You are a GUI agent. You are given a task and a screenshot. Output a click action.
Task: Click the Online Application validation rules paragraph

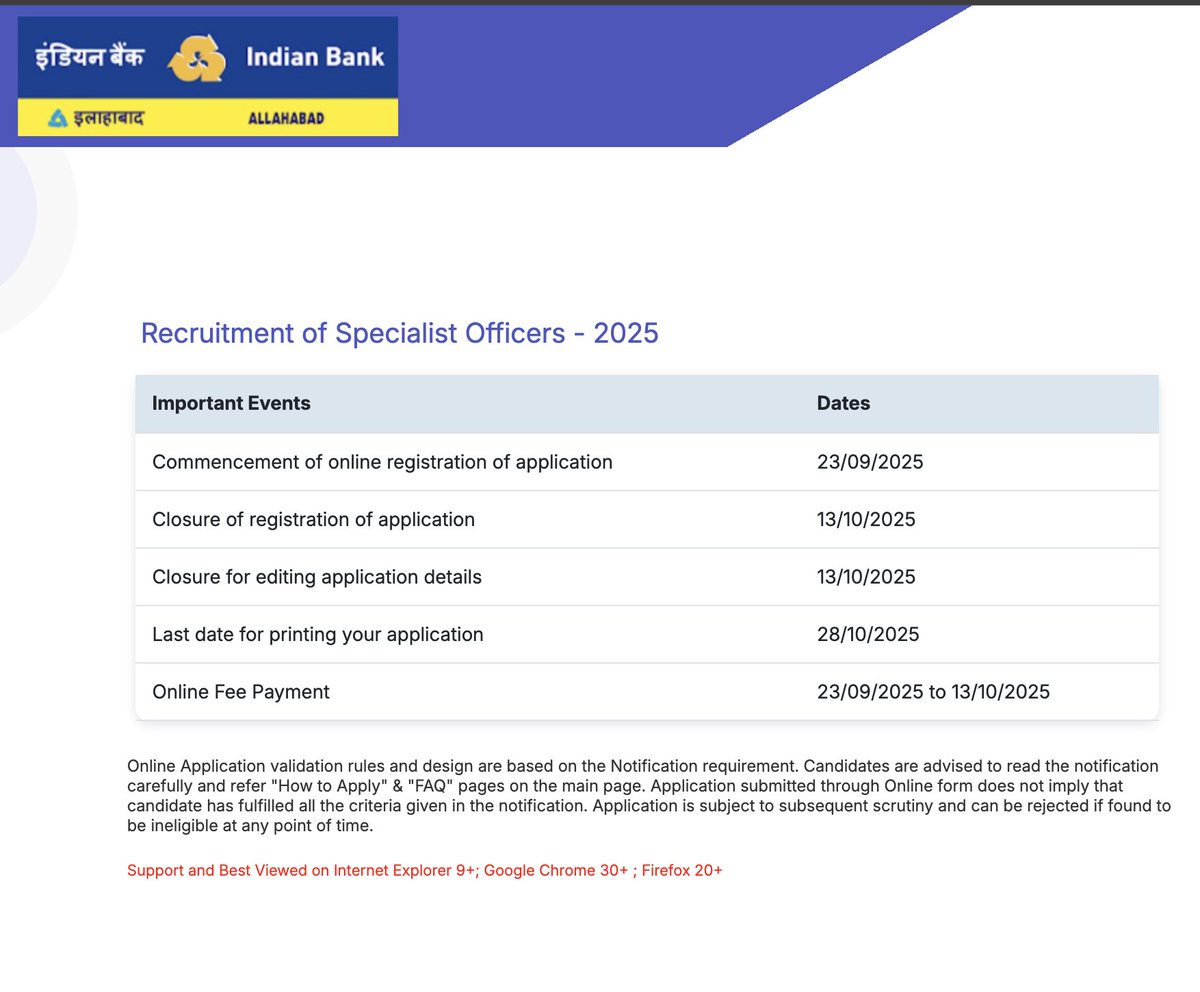point(649,796)
